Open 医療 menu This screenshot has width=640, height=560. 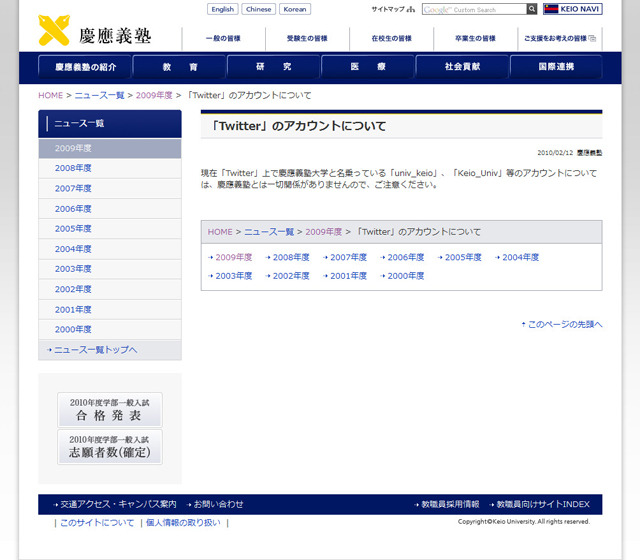pos(368,67)
